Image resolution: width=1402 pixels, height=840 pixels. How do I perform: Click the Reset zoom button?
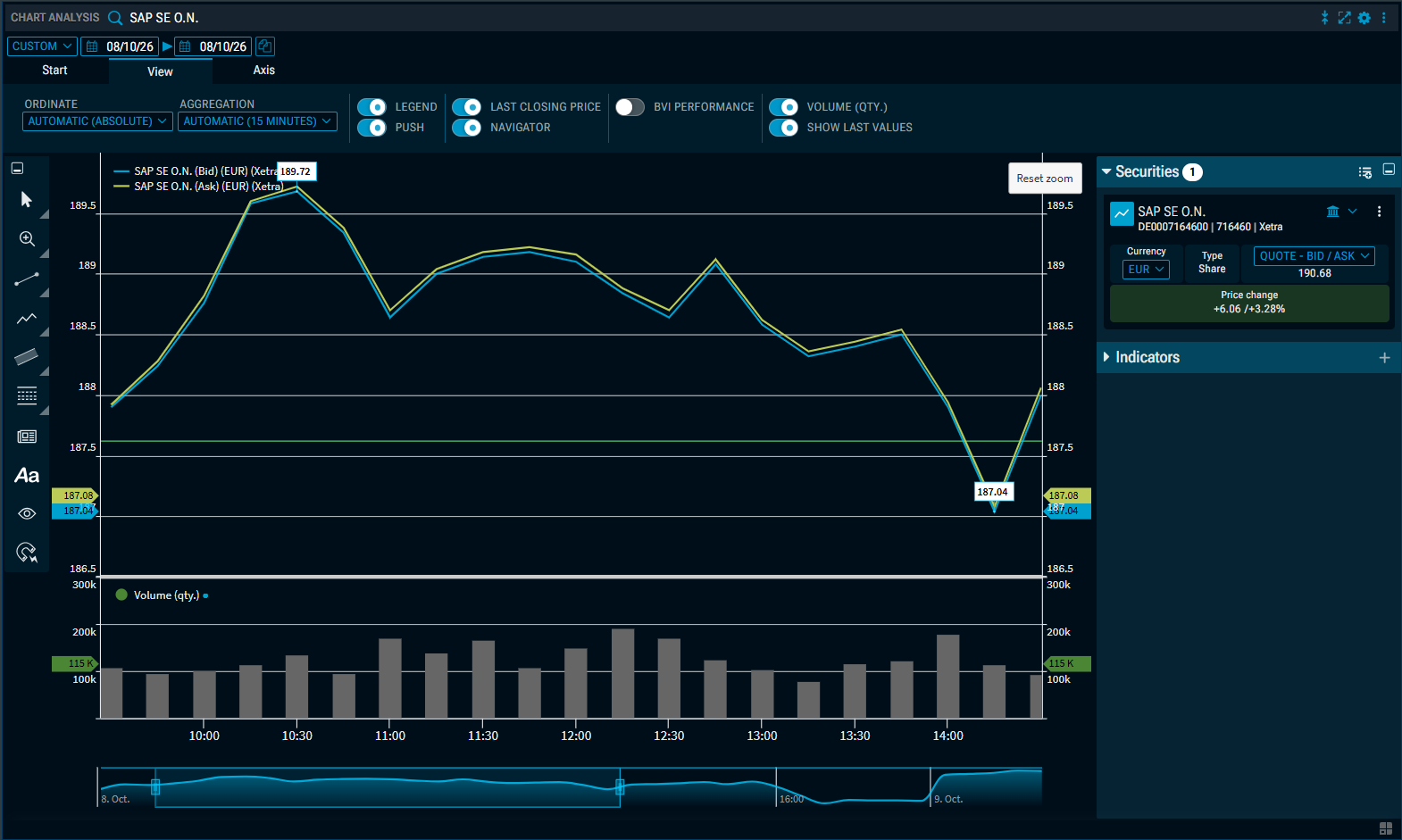tap(1045, 178)
